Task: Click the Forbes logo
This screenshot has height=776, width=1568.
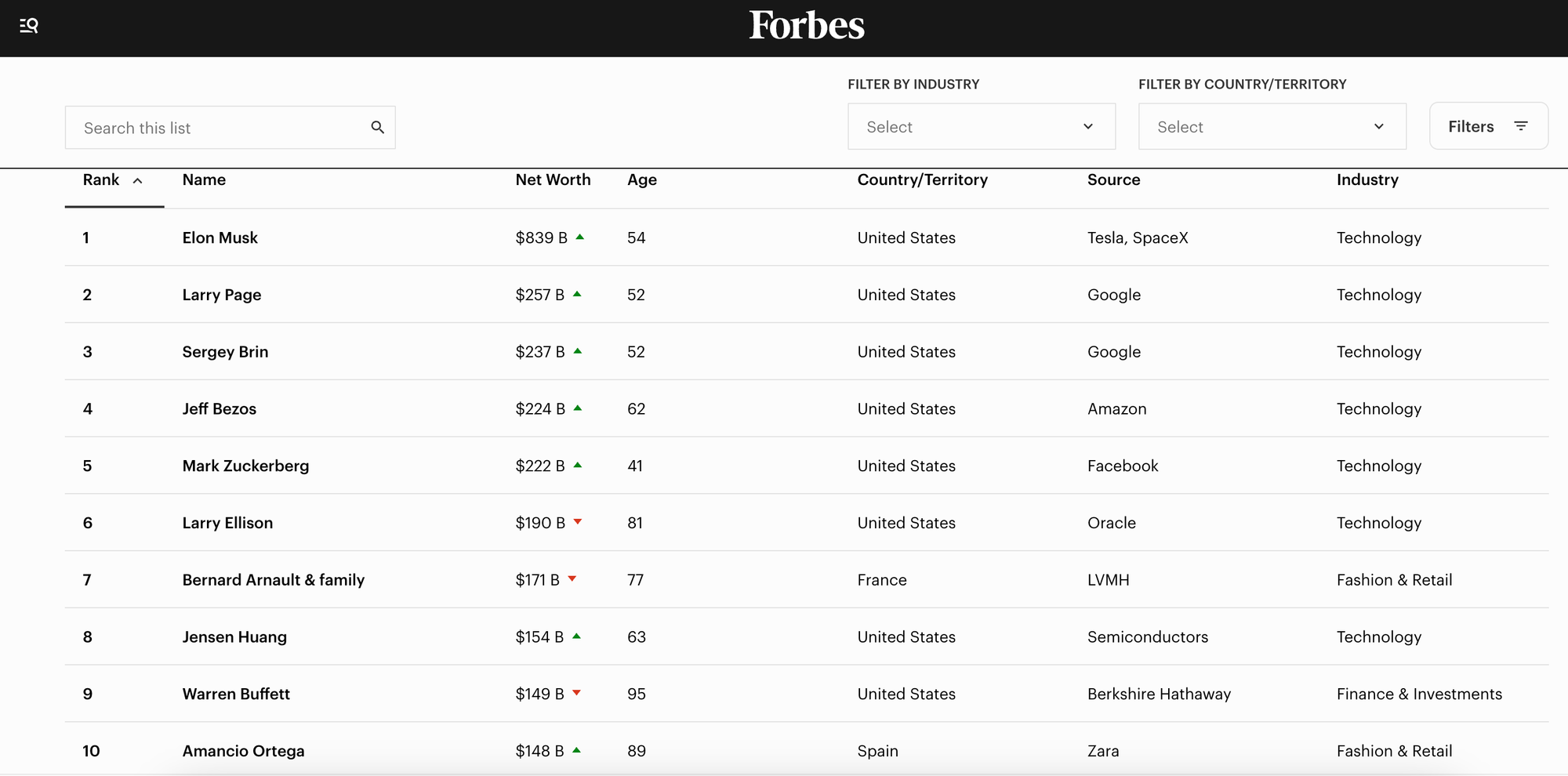Action: [x=807, y=26]
